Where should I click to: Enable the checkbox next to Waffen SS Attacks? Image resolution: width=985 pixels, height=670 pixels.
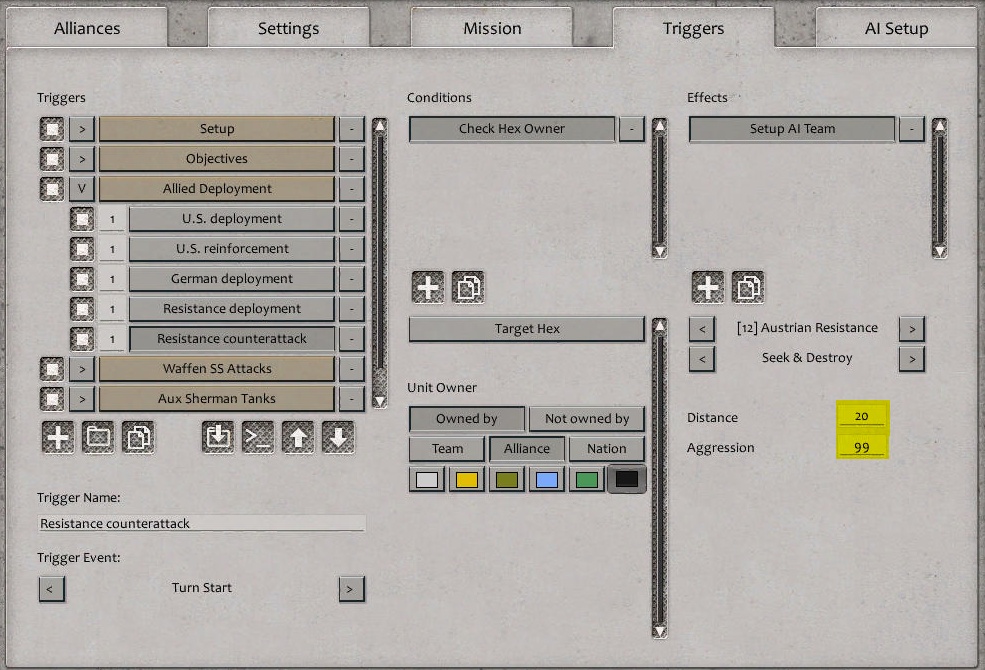[50, 369]
